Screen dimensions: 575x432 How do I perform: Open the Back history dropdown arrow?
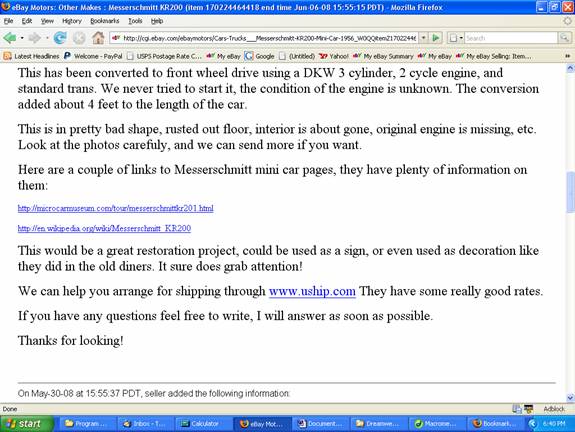pyautogui.click(x=22, y=38)
